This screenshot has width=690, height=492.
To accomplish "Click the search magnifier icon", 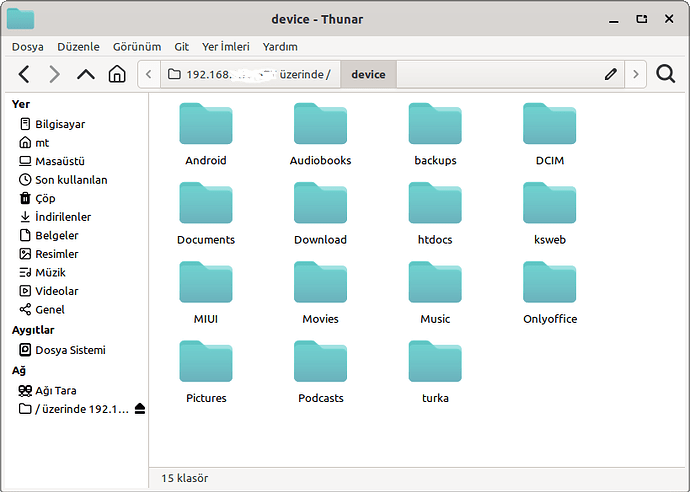I will tap(665, 74).
